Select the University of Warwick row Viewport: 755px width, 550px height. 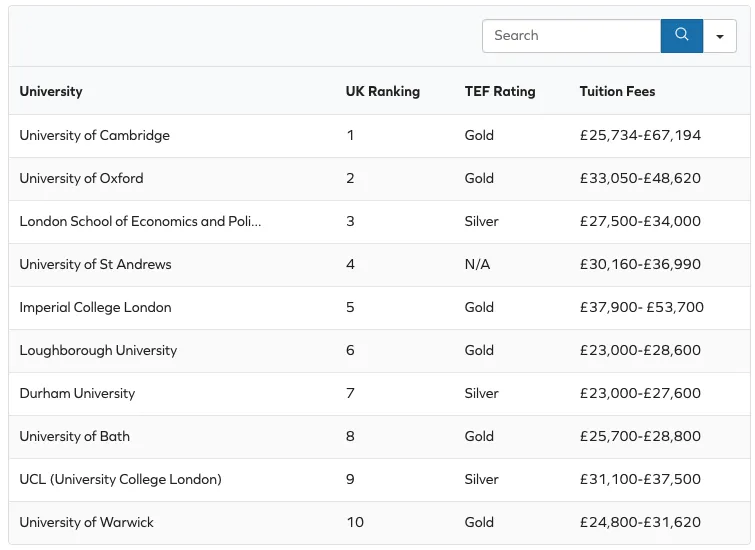click(87, 522)
